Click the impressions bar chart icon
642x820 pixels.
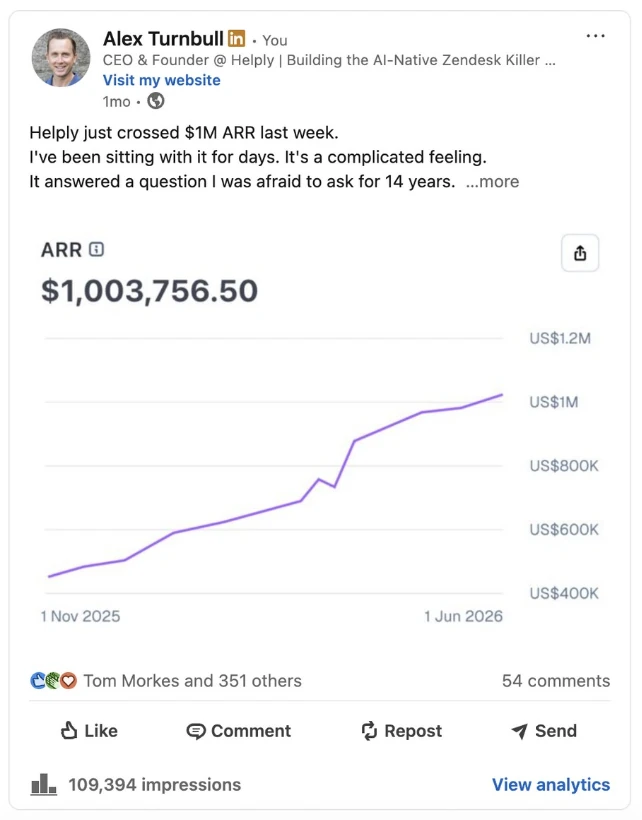[x=43, y=784]
